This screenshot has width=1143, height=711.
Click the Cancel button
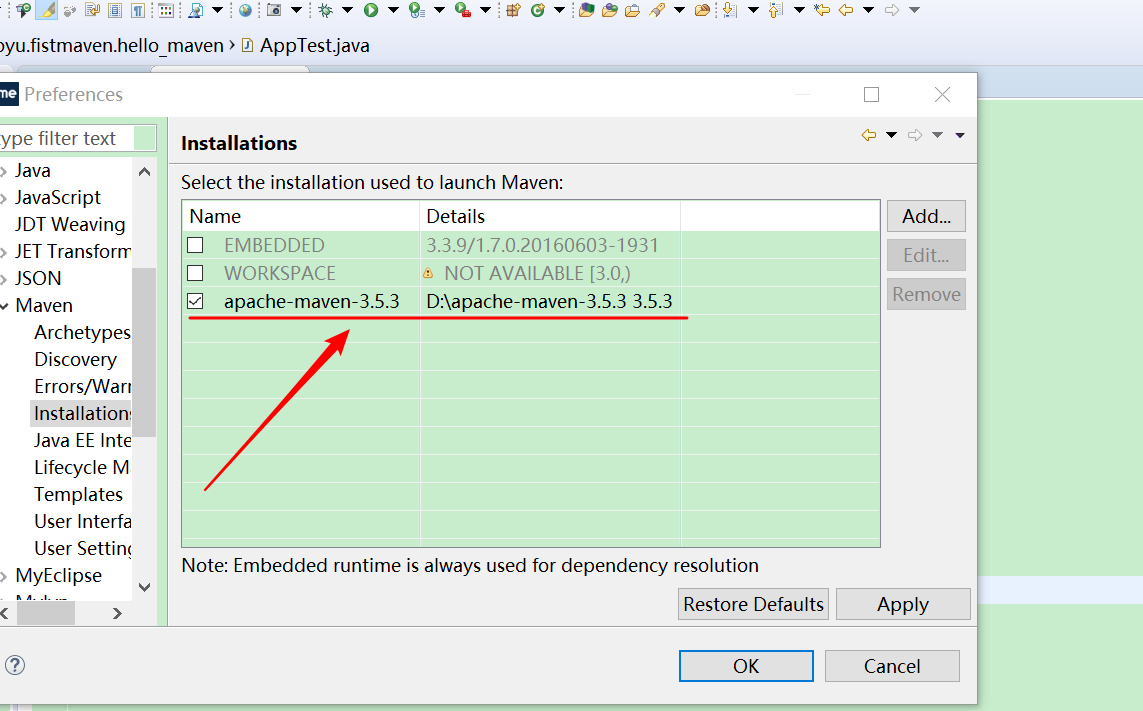point(892,666)
